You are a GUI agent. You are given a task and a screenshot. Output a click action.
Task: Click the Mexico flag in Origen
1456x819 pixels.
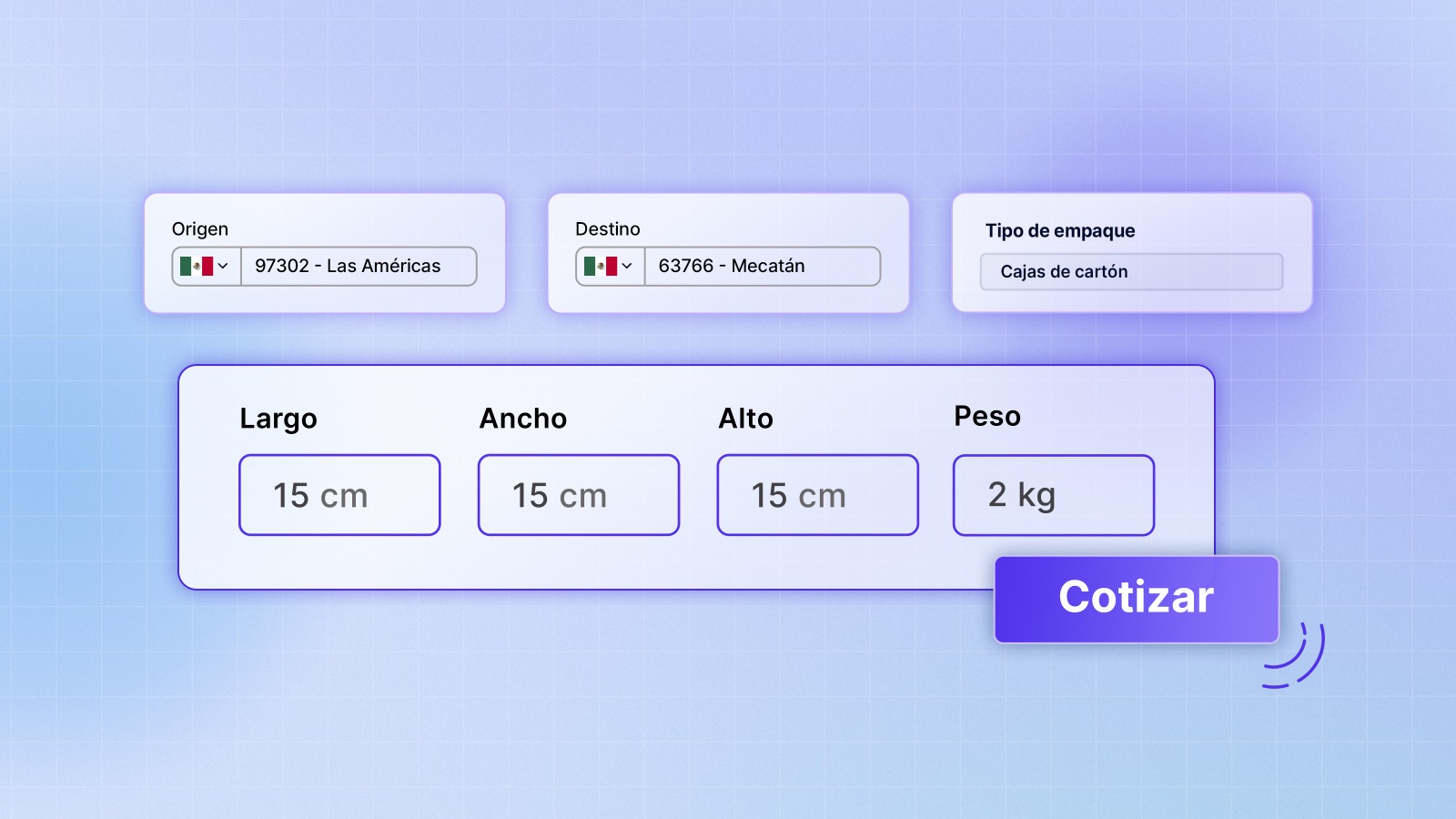pyautogui.click(x=196, y=267)
